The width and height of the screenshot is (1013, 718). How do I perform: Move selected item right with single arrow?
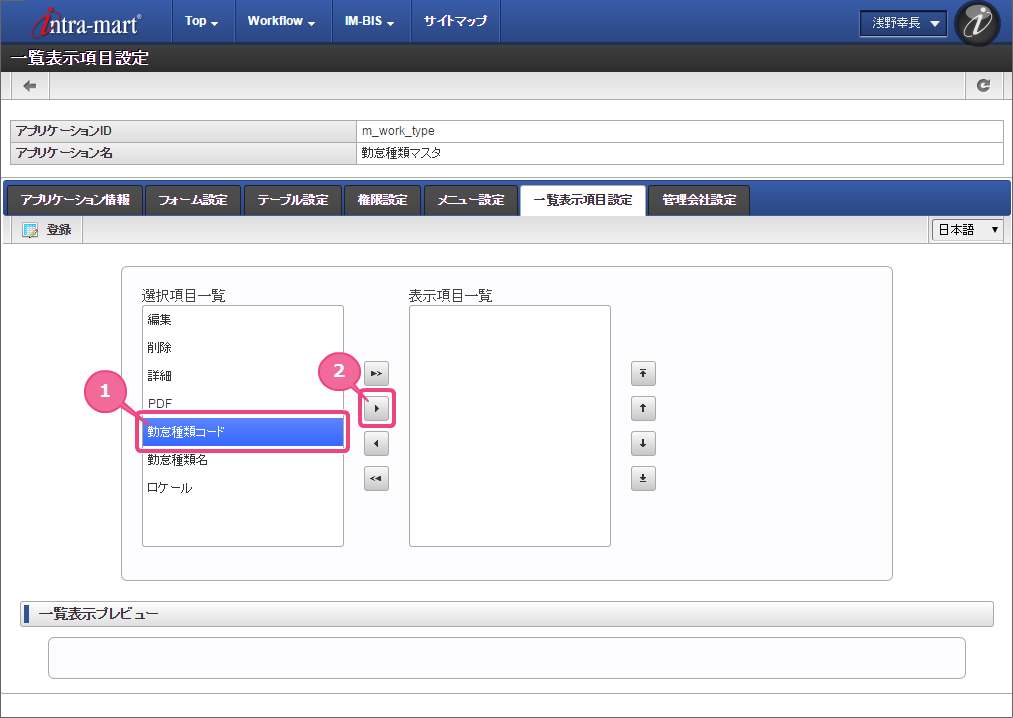click(376, 408)
